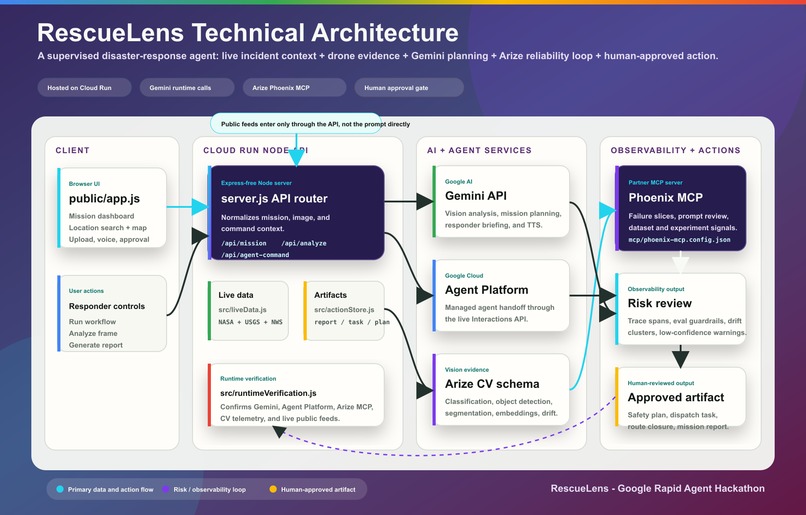Click the Location search + map line
Screen dimensions: 806x515
click(x=107, y=228)
